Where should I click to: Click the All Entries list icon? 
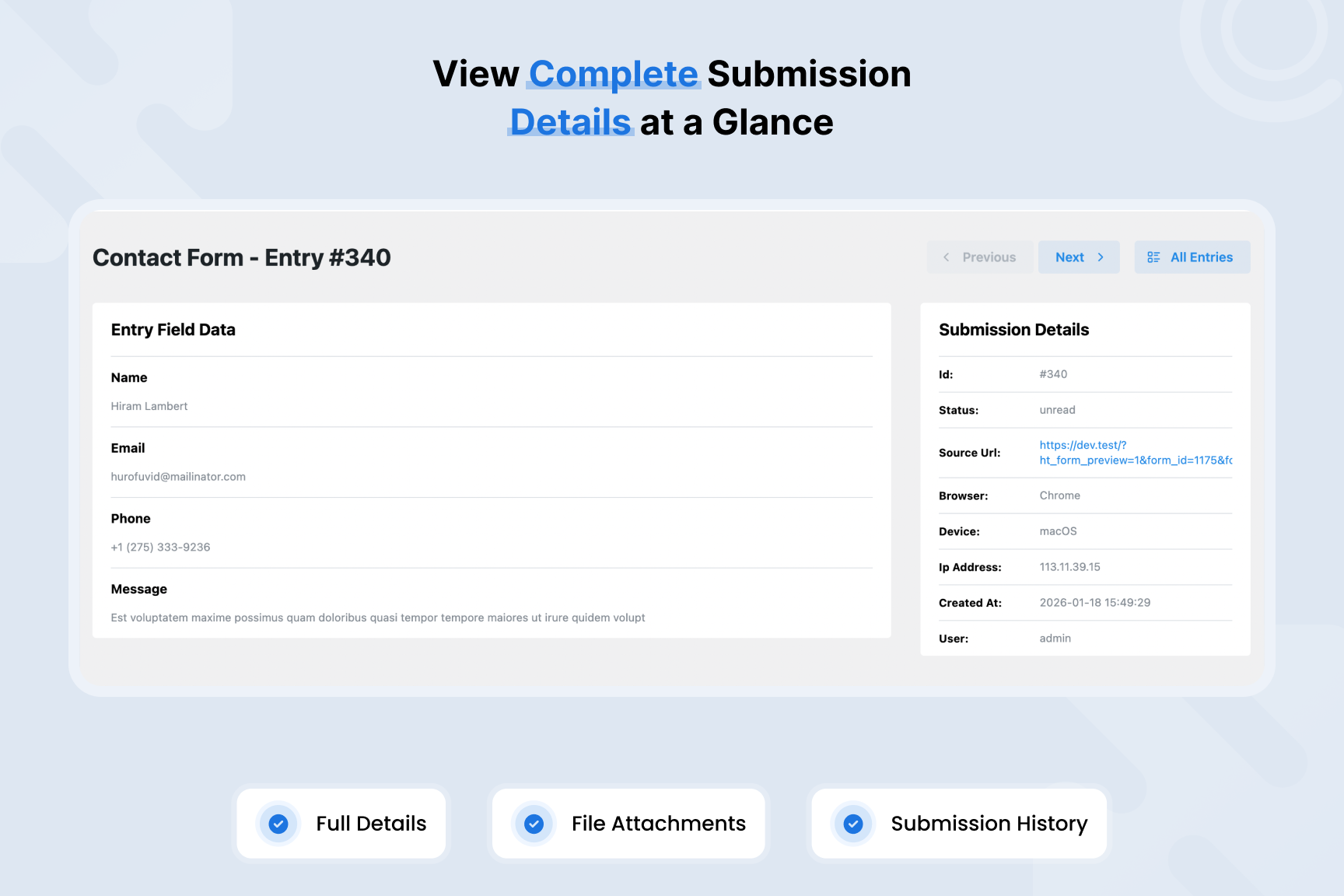[x=1153, y=257]
